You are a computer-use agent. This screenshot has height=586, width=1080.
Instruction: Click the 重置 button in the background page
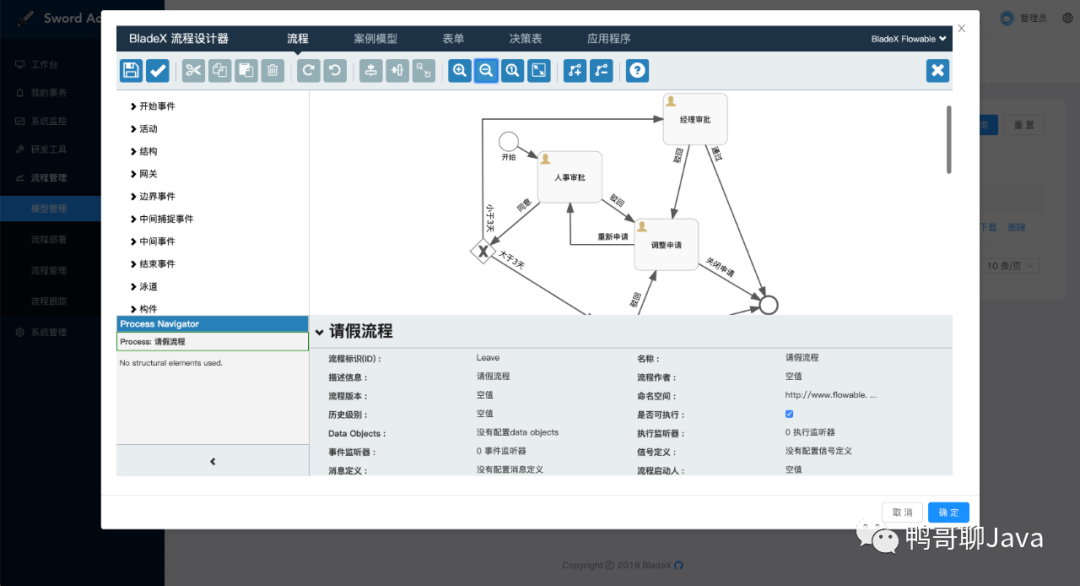pos(1024,125)
